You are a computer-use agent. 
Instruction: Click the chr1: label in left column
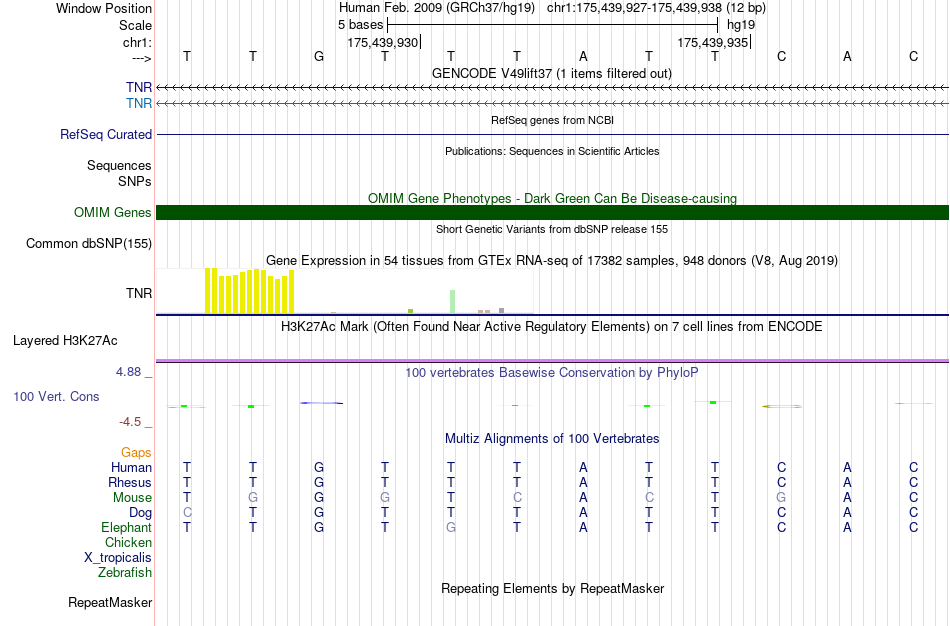pyautogui.click(x=137, y=42)
